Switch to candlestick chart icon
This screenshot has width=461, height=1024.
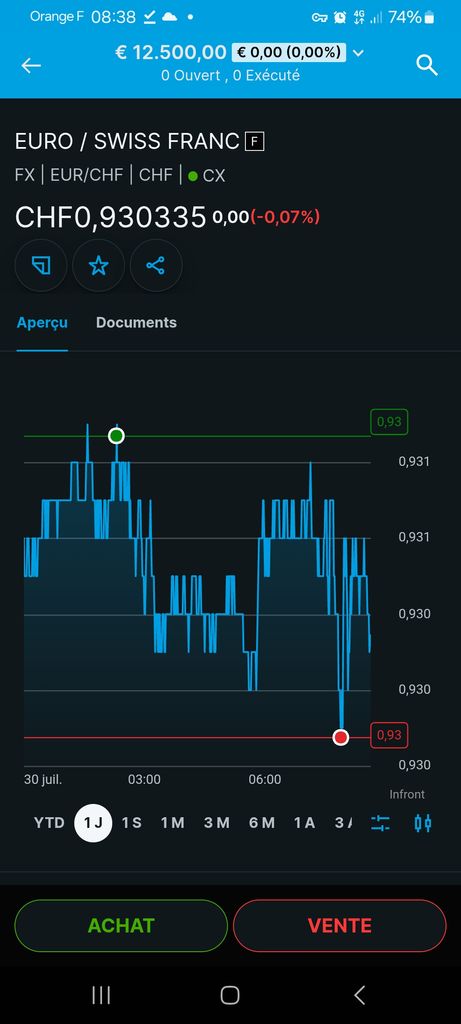click(423, 823)
